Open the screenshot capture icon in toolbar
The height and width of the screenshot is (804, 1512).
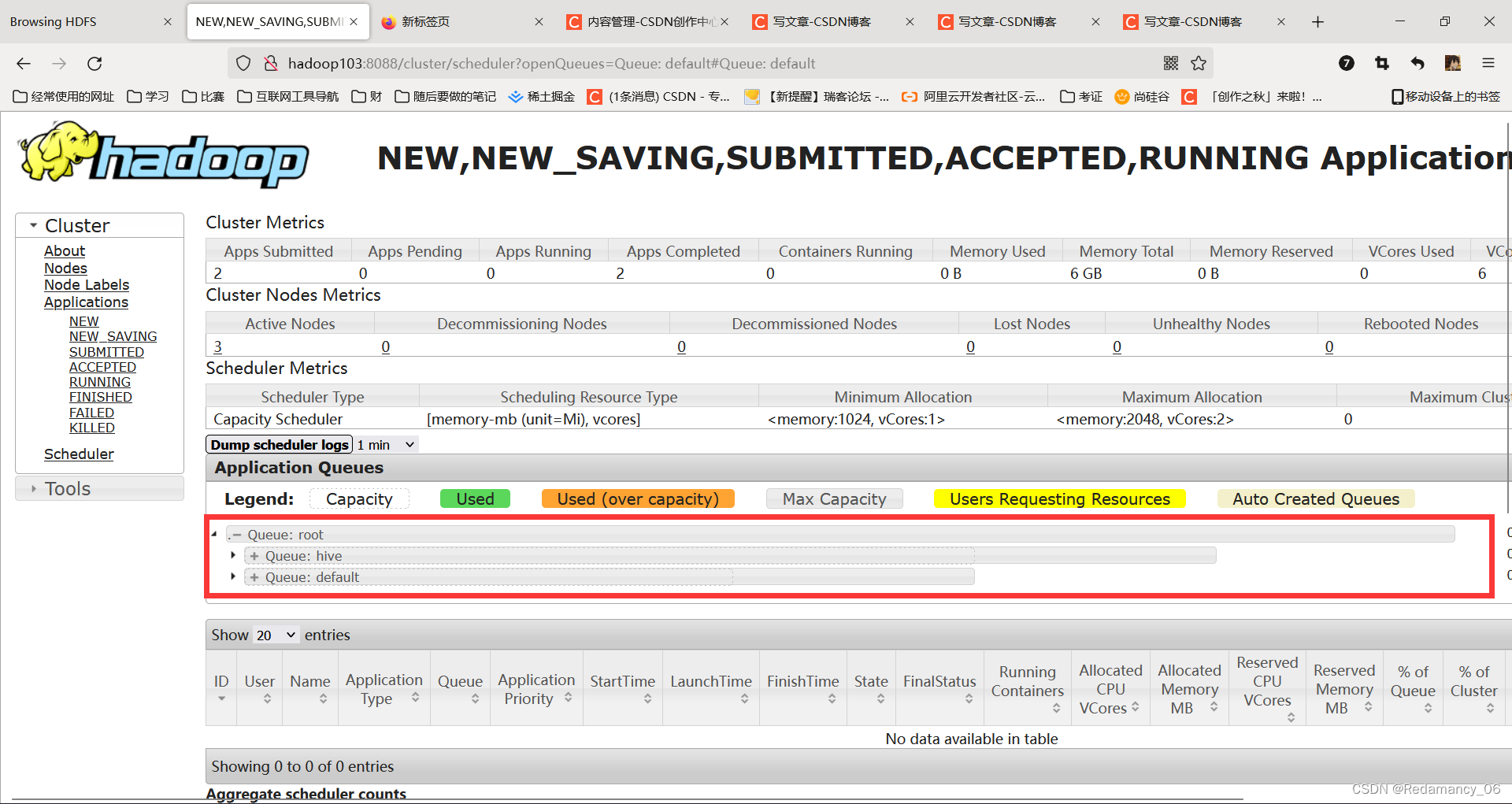coord(1381,63)
